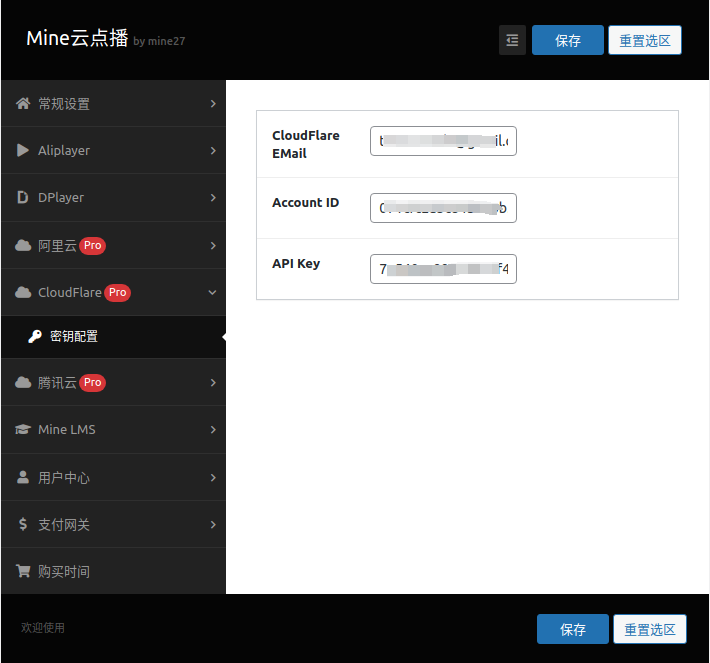Click the 'by mine27' text
Screen dimensions: 710x663
[x=159, y=41]
